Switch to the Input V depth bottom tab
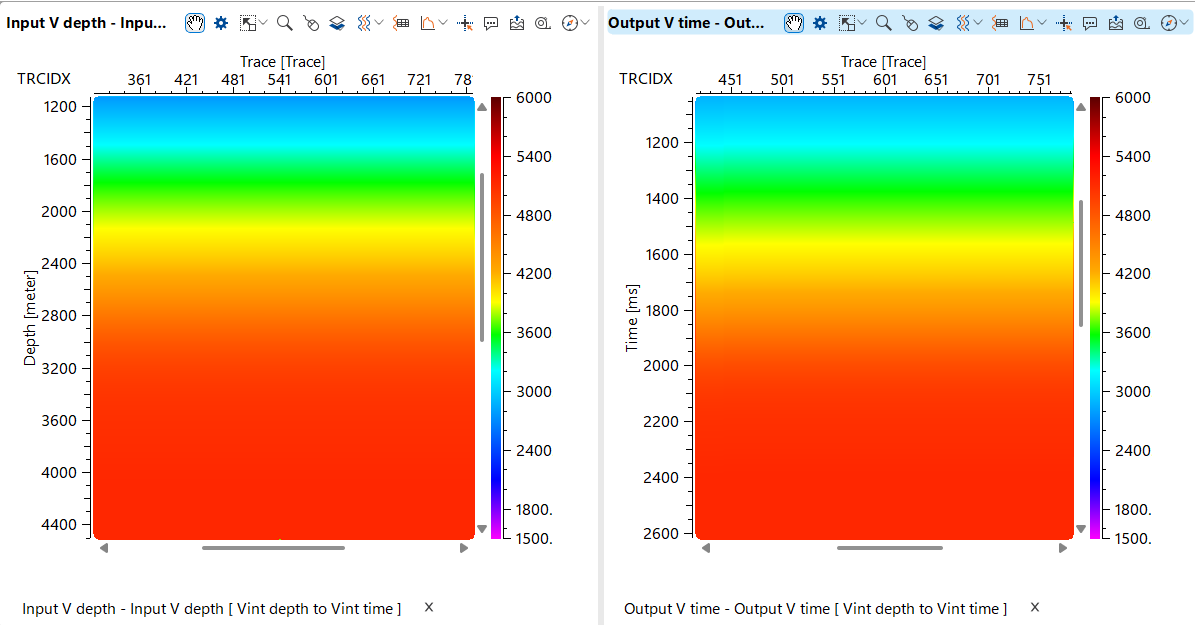This screenshot has height=625, width=1195. (x=211, y=608)
